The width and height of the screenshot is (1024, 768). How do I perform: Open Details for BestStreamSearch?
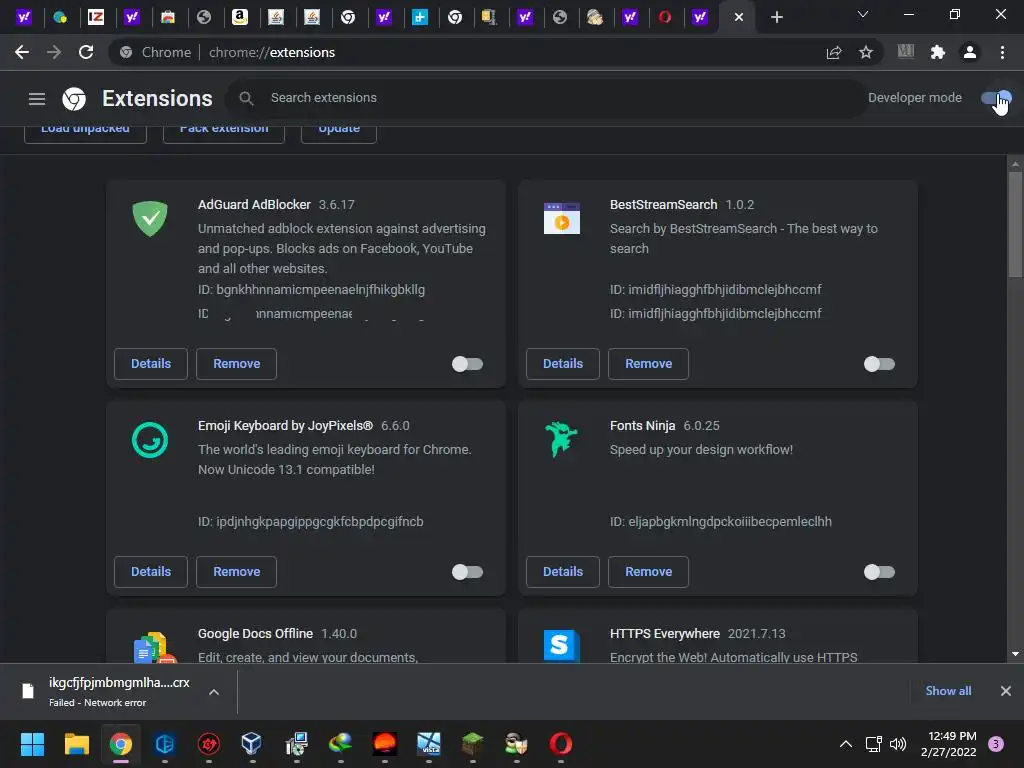click(x=563, y=364)
